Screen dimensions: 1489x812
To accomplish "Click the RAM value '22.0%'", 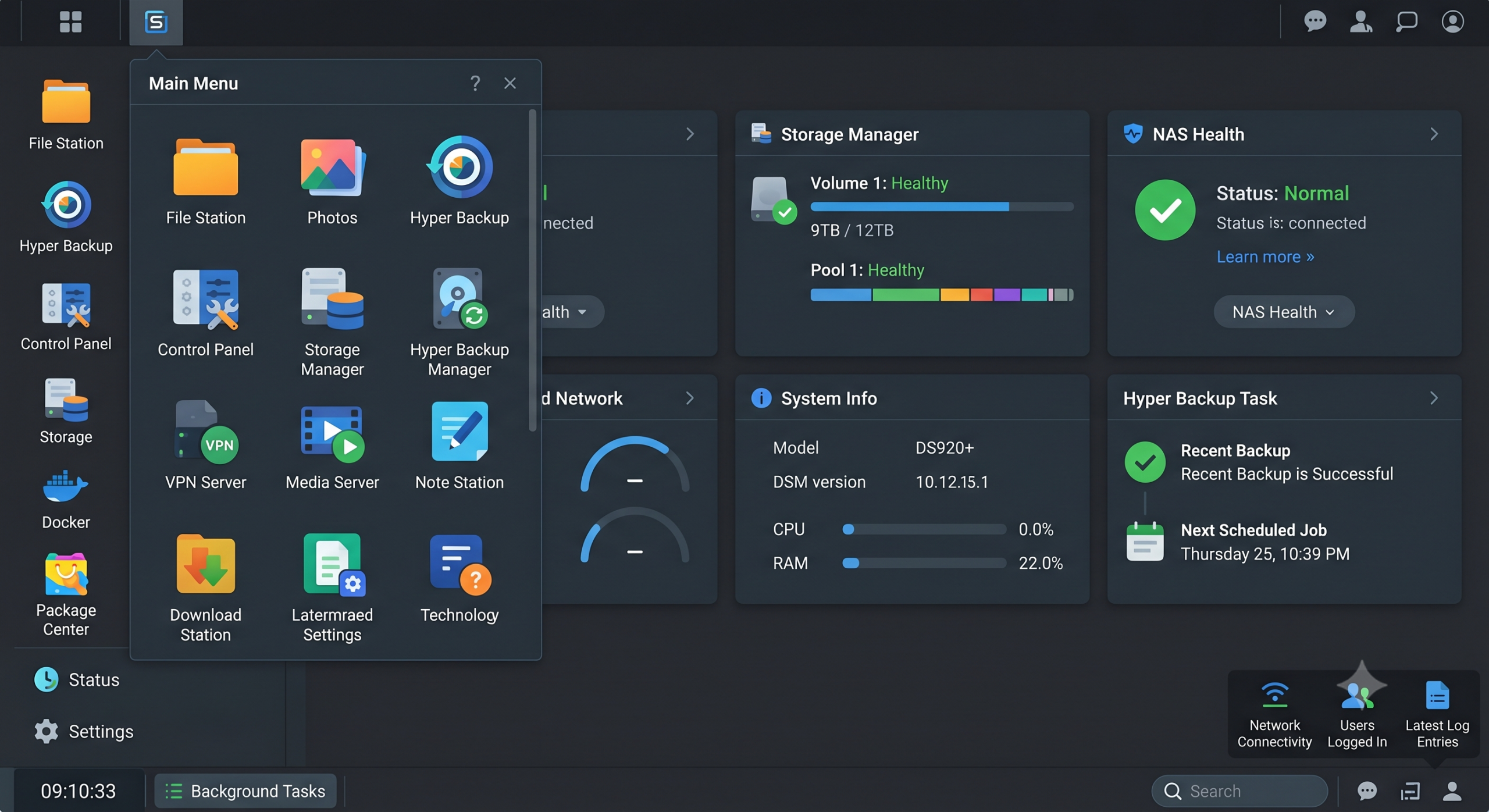I will tap(1041, 563).
